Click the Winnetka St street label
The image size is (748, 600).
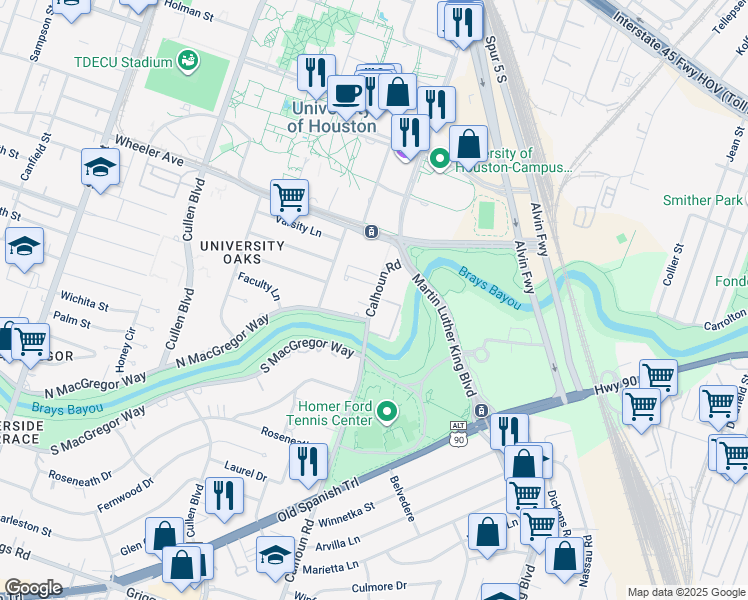[346, 515]
